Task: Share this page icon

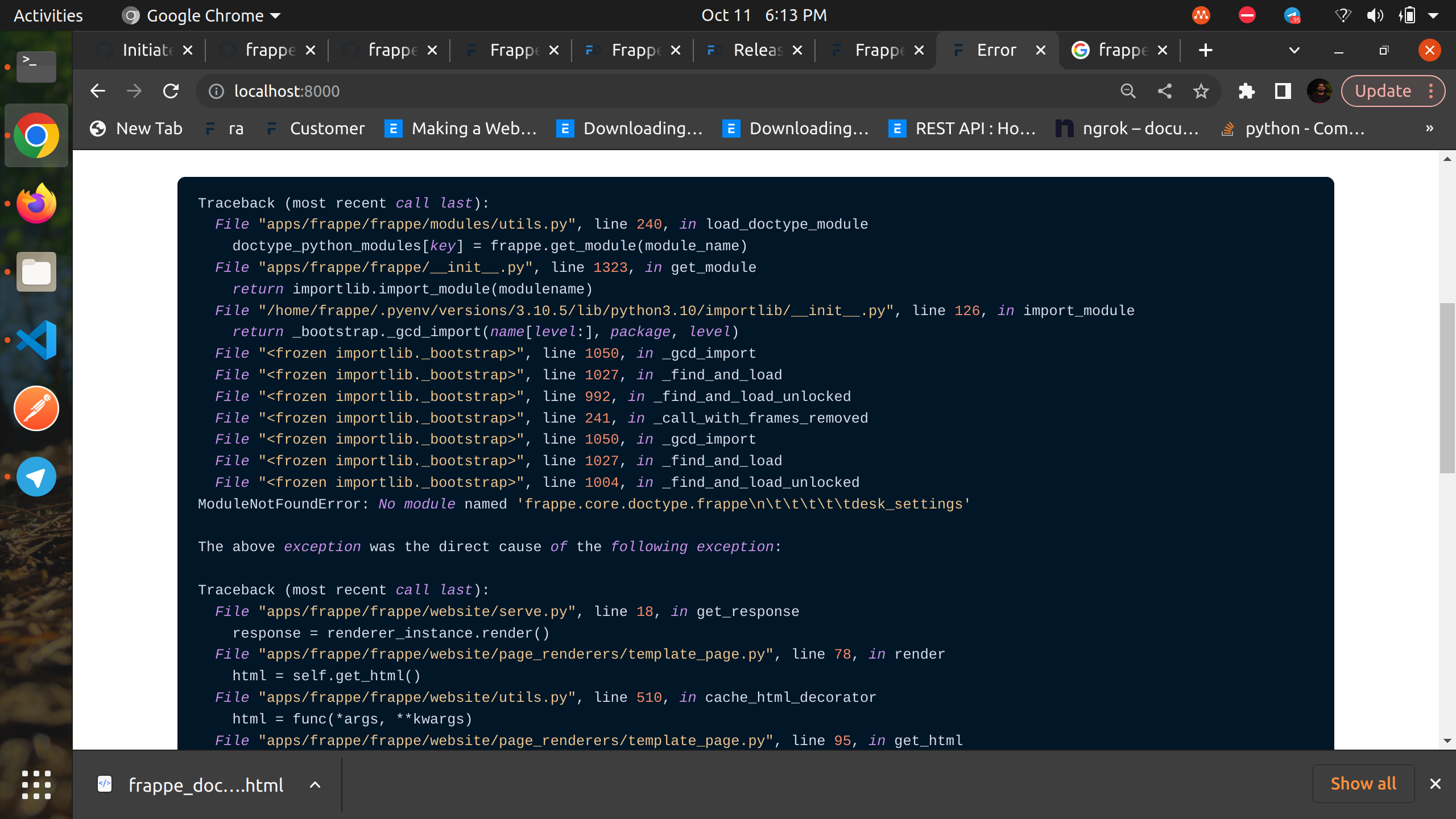Action: [1164, 91]
